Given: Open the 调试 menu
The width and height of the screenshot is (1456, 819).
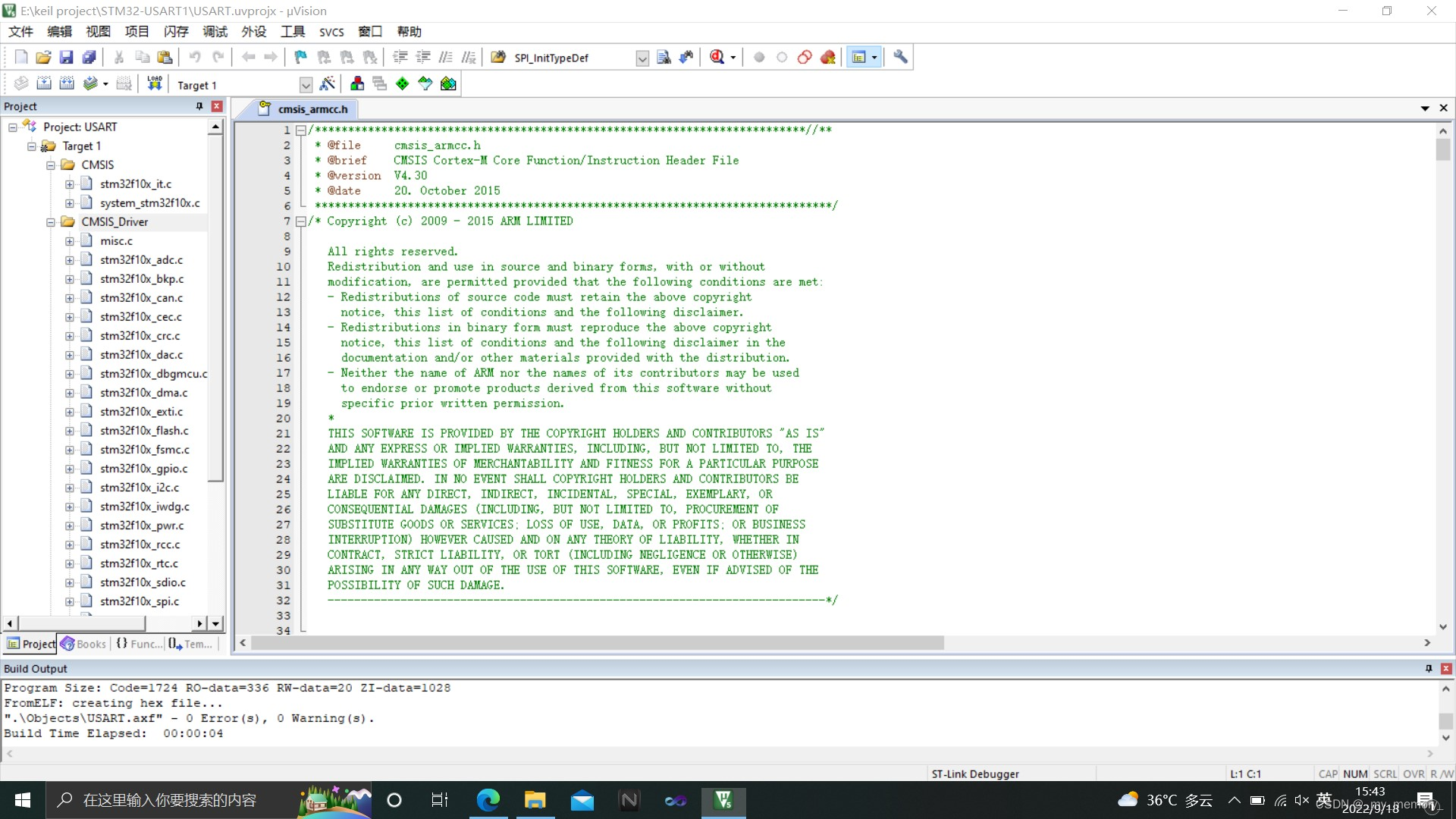Looking at the screenshot, I should click(215, 32).
